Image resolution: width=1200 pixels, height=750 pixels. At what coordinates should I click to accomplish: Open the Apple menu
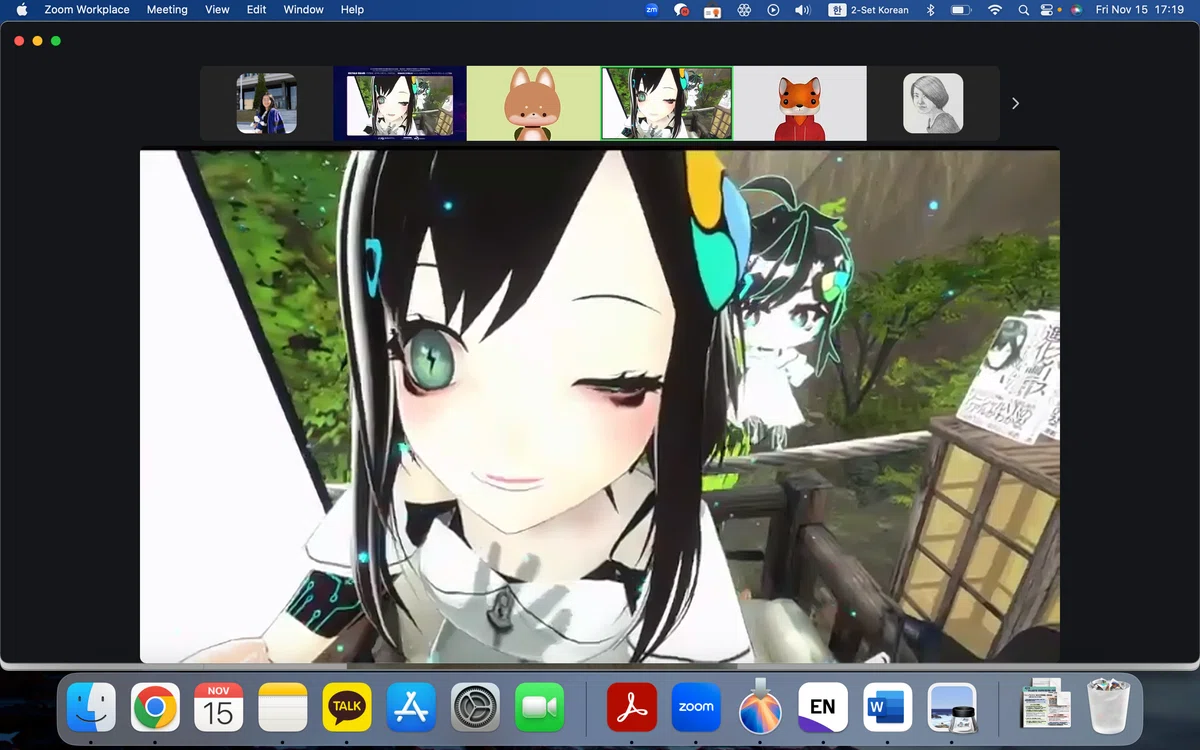tap(21, 9)
